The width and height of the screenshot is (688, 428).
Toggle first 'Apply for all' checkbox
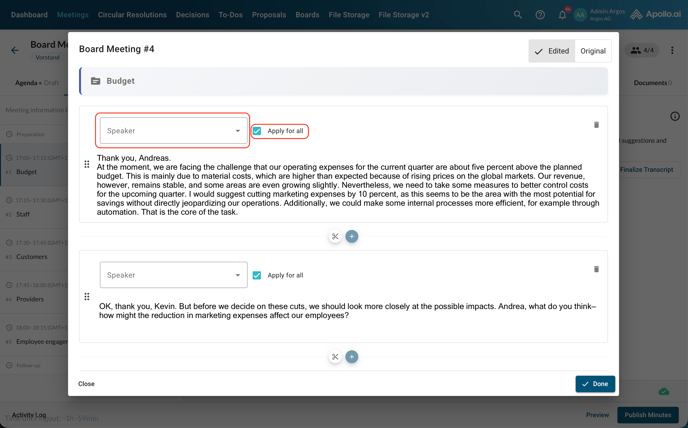click(x=257, y=131)
